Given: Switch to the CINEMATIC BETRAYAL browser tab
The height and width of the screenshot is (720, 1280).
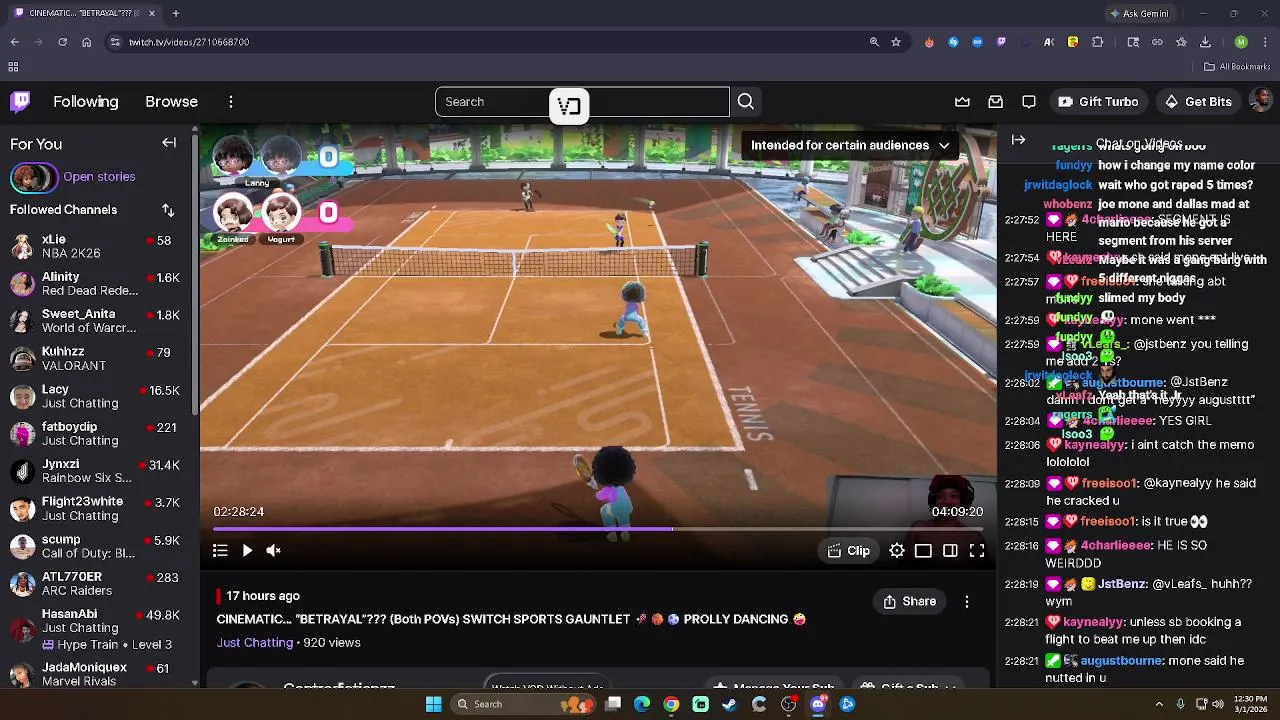Looking at the screenshot, I should (85, 13).
